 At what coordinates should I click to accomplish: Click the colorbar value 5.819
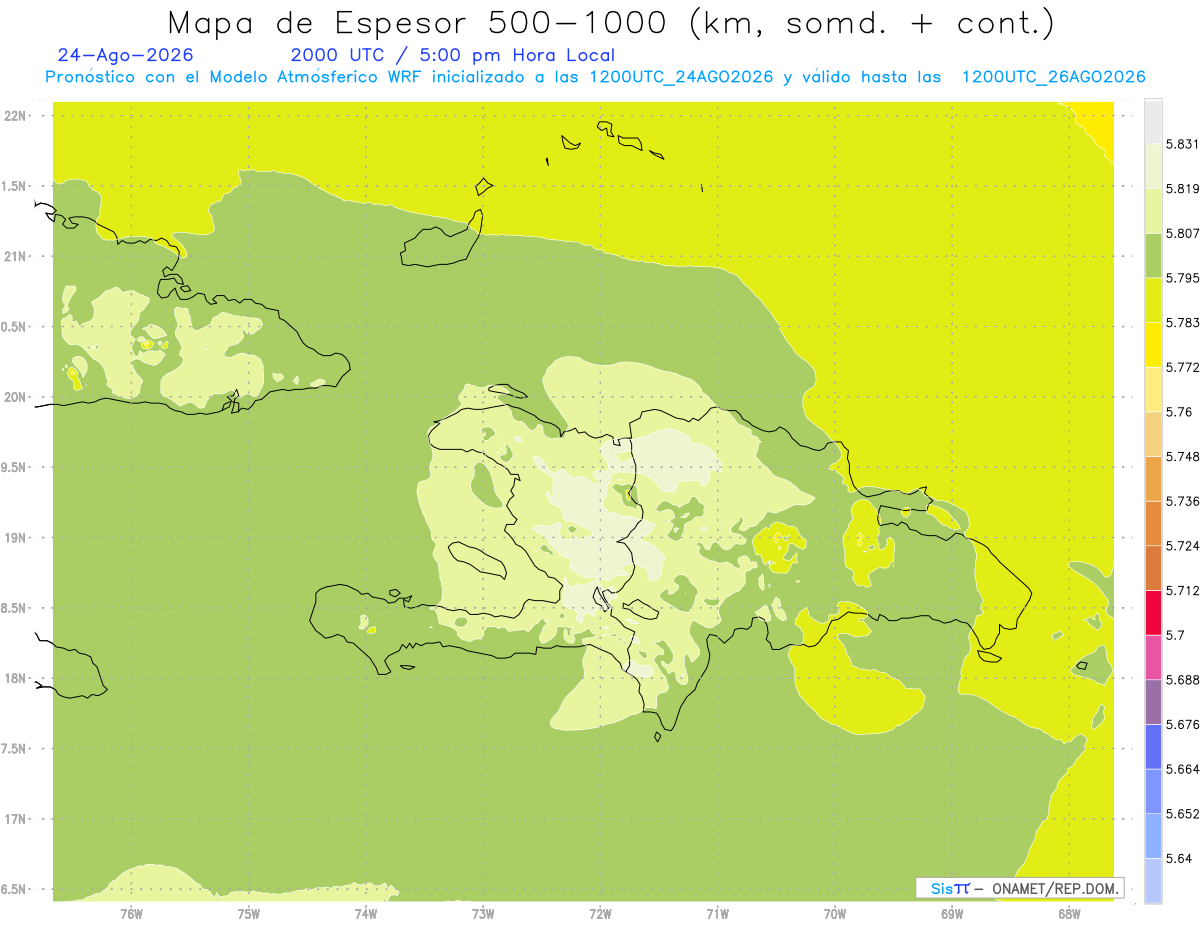[1183, 189]
